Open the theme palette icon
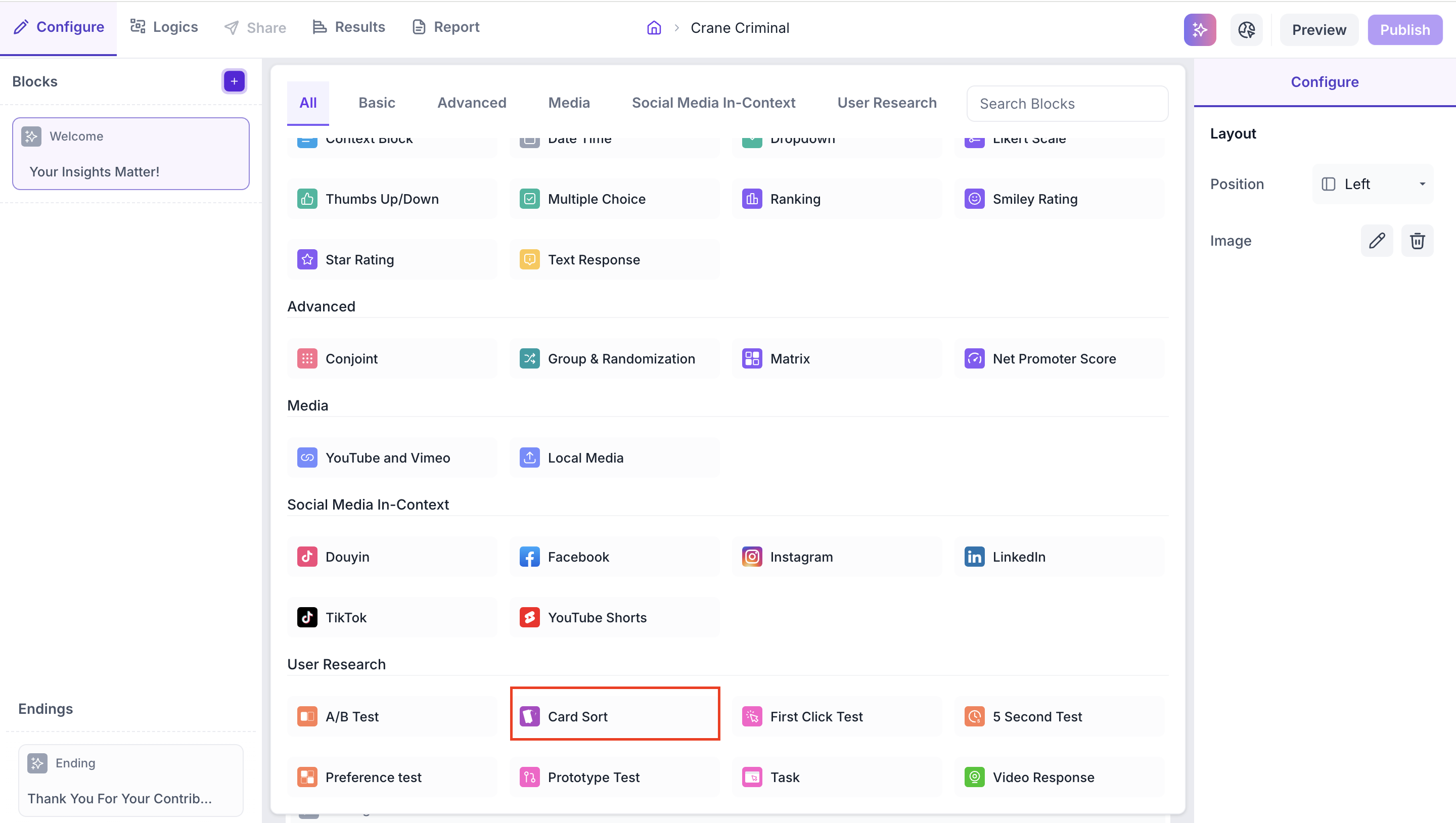 pos(1246,29)
